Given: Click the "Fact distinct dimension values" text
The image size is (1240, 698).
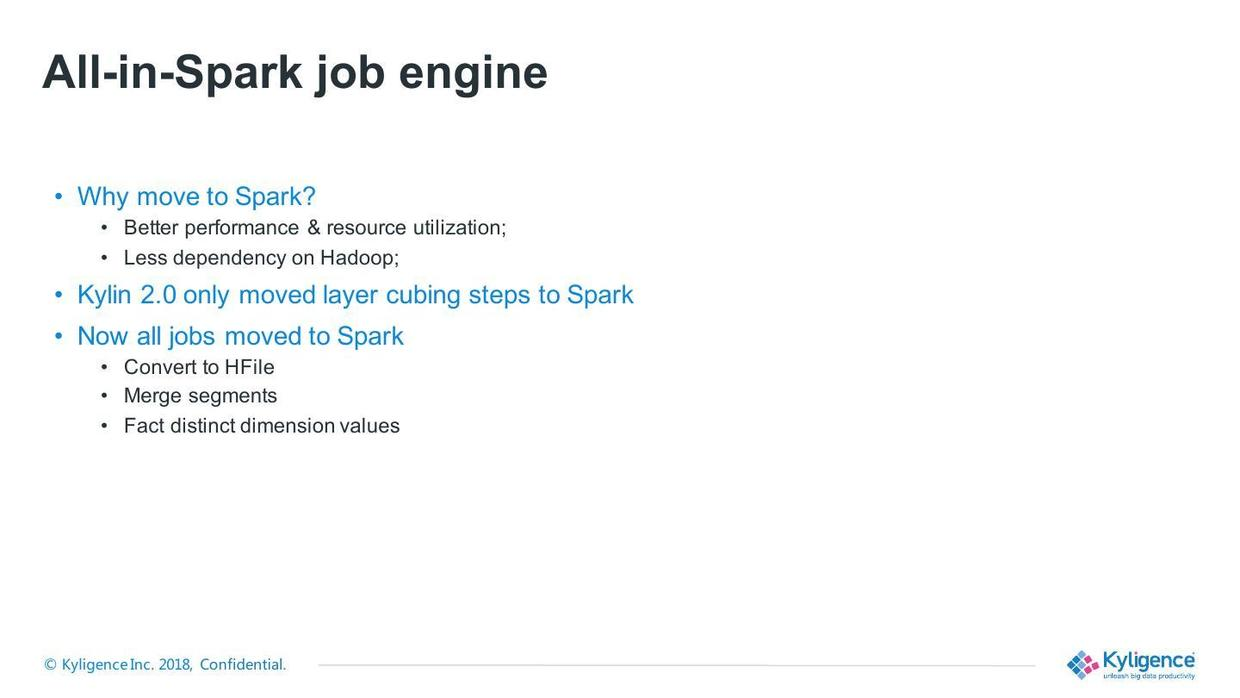Looking at the screenshot, I should click(261, 426).
